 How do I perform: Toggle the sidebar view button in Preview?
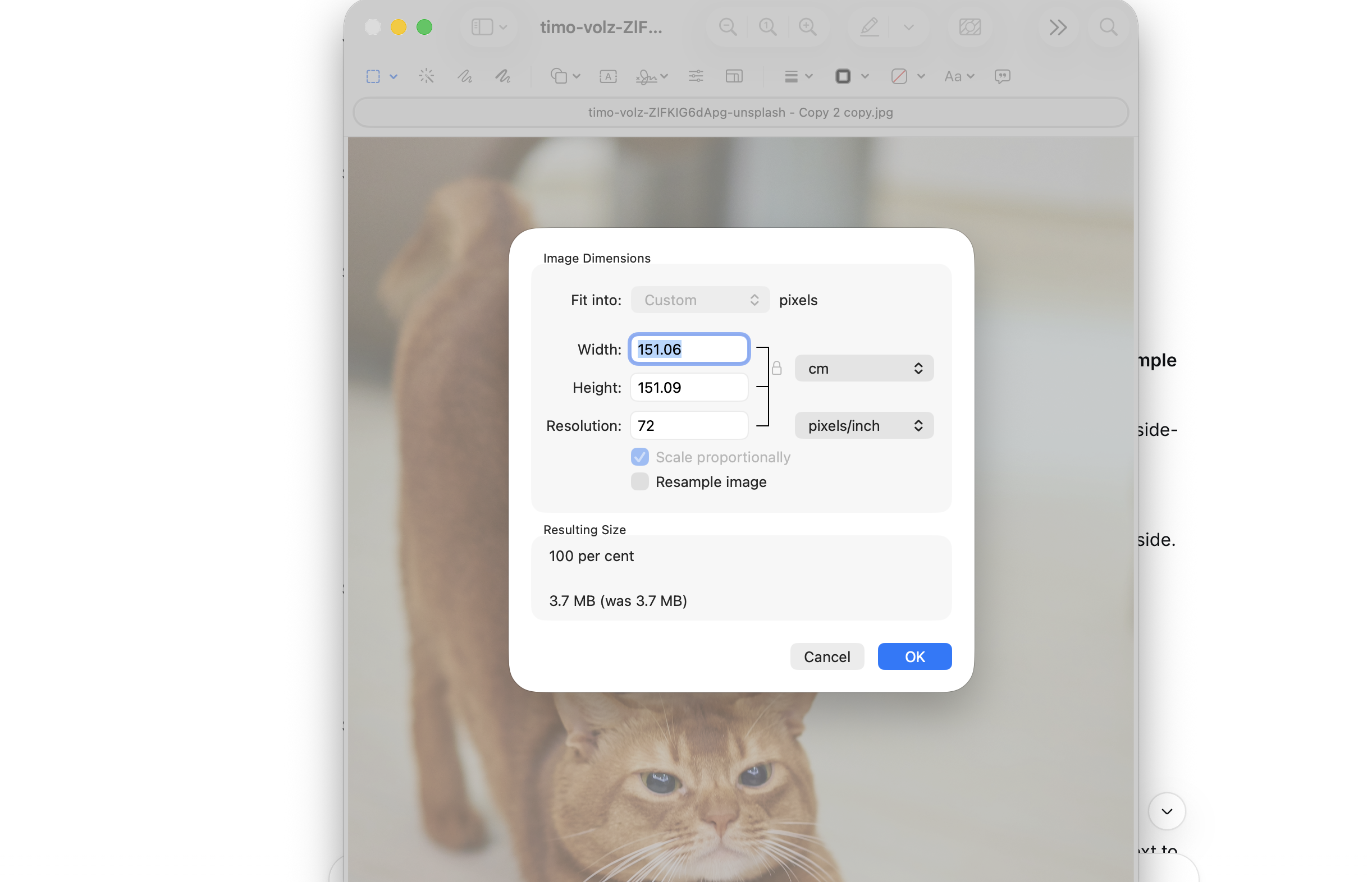coord(481,27)
